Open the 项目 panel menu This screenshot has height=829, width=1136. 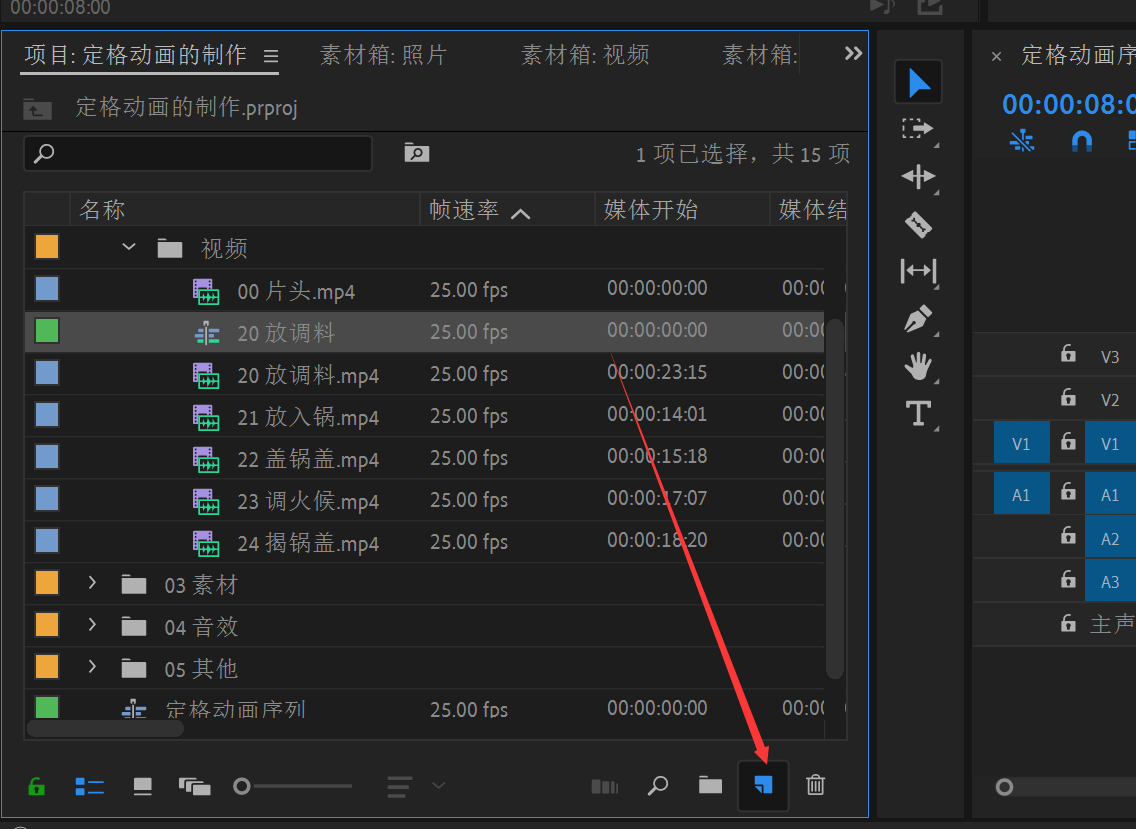pyautogui.click(x=271, y=57)
